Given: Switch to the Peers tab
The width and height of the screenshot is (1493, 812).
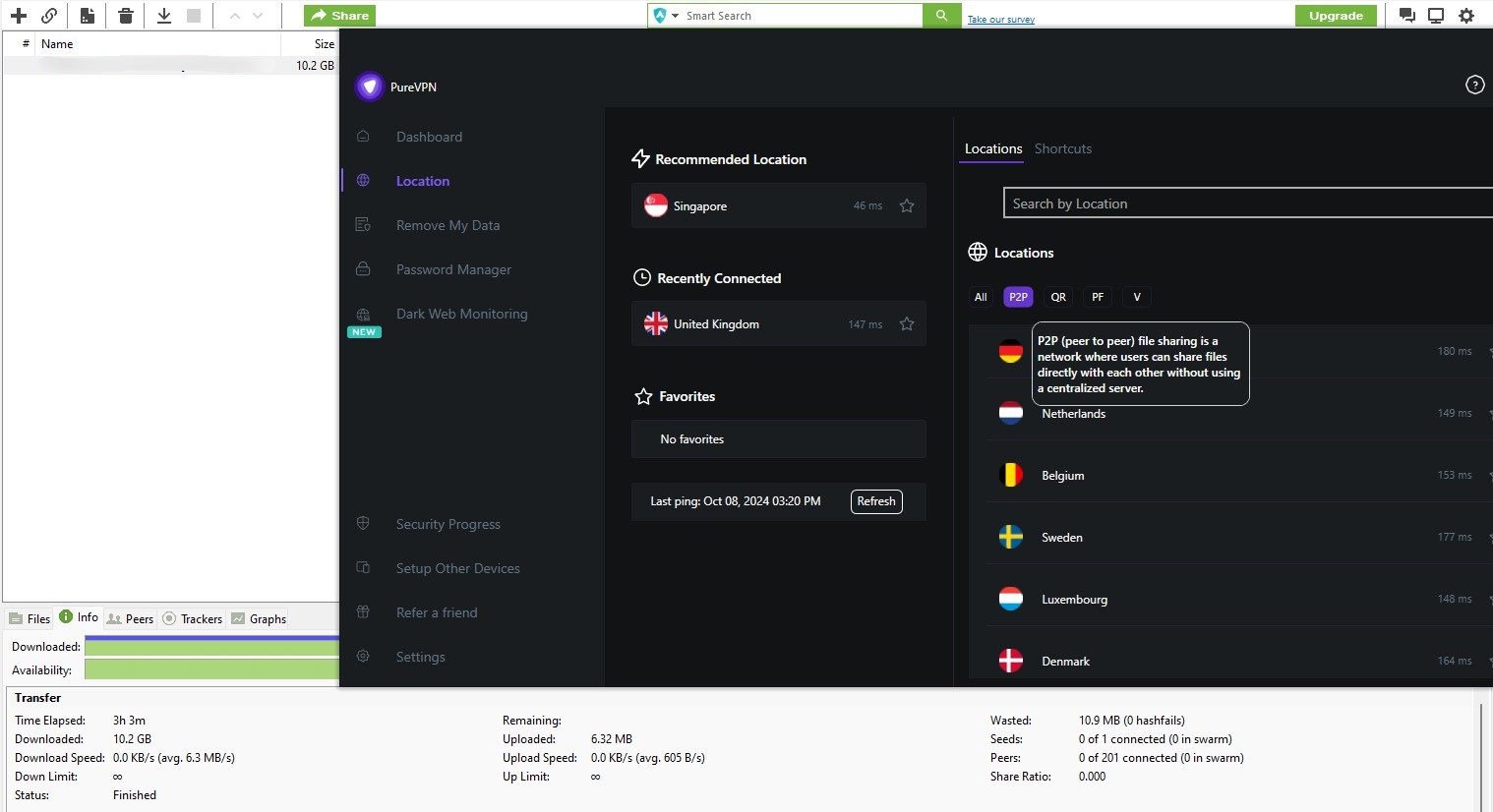Looking at the screenshot, I should (x=130, y=618).
